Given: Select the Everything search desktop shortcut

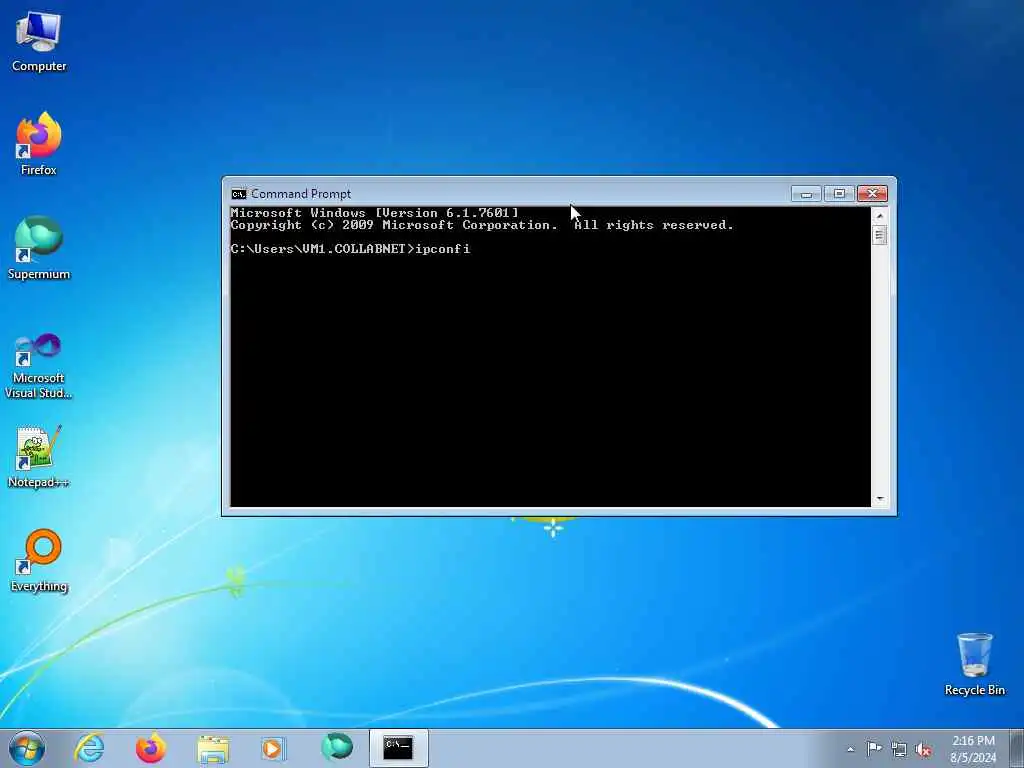Looking at the screenshot, I should click(39, 561).
